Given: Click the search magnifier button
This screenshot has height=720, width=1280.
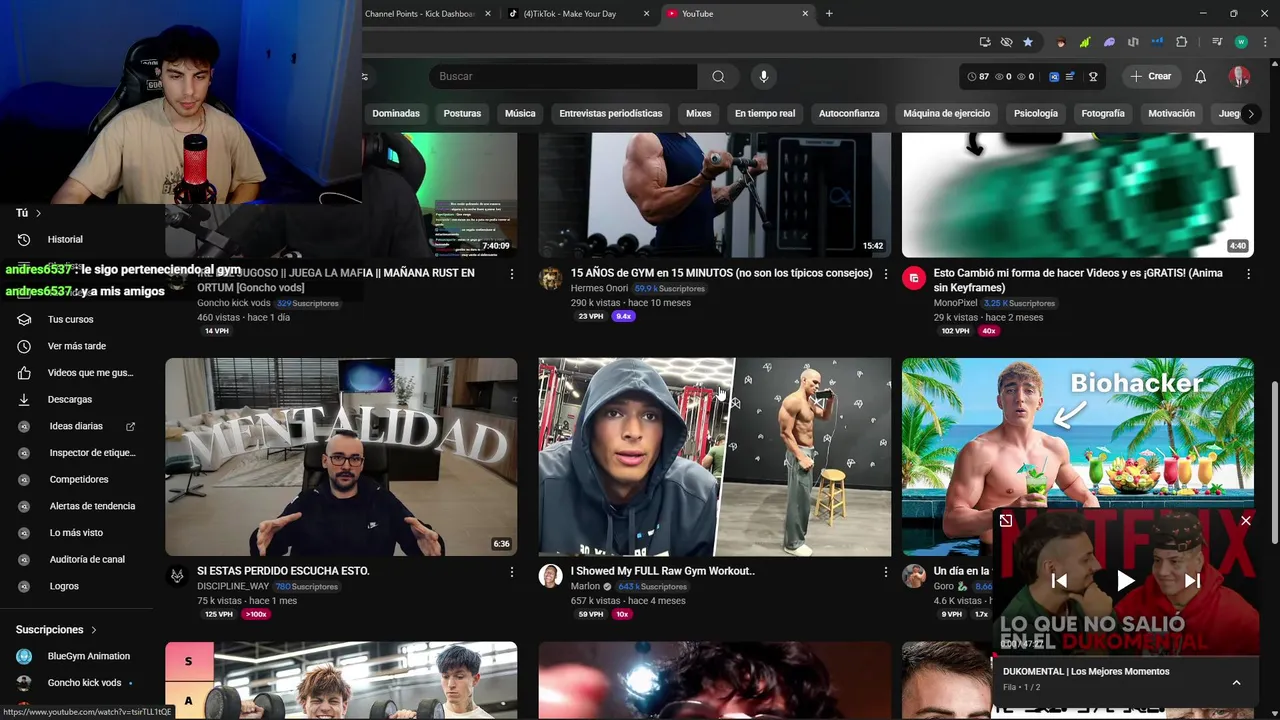Looking at the screenshot, I should pyautogui.click(x=718, y=77).
